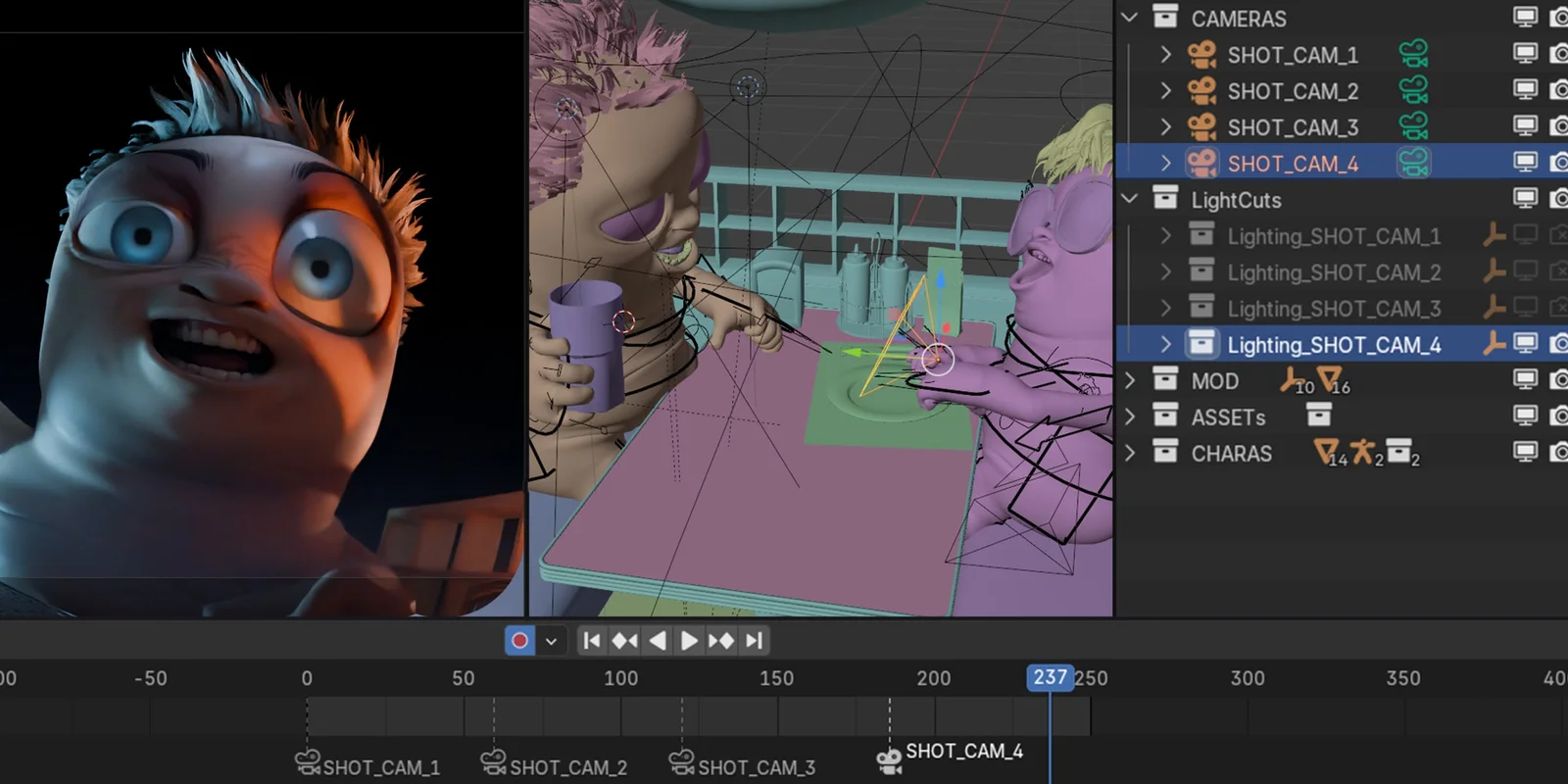
Task: Select the SHOT_CAM_2 row in outliner
Action: [1342, 91]
